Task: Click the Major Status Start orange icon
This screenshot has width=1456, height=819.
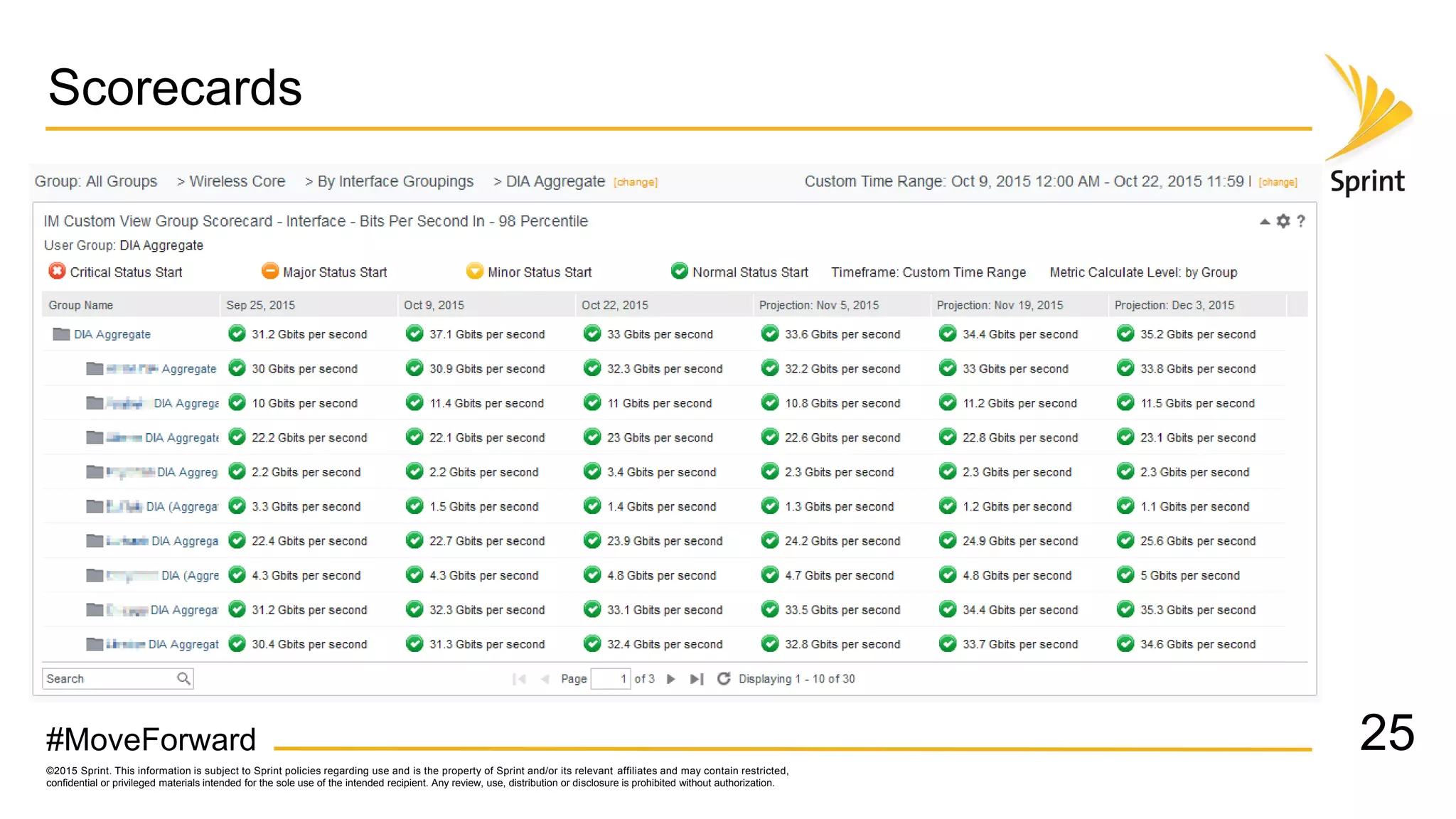Action: click(x=270, y=271)
